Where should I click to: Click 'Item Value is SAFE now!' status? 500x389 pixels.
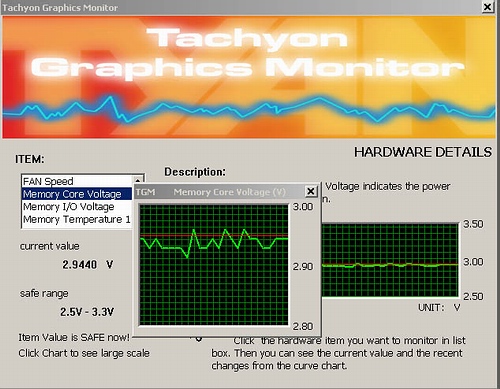(74, 337)
